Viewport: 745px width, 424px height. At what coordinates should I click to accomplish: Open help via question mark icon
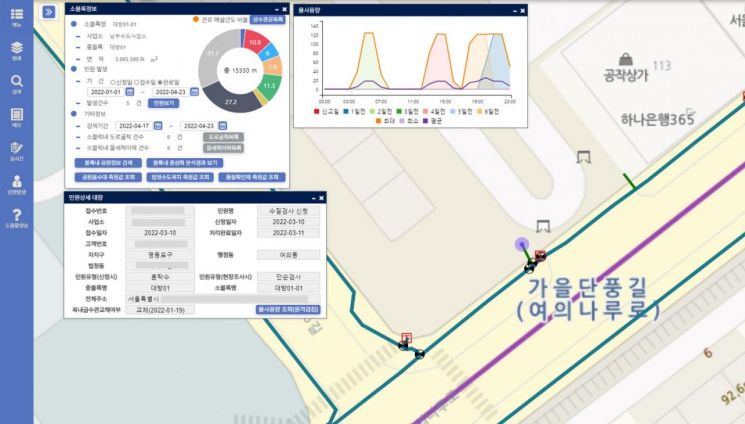point(16,216)
